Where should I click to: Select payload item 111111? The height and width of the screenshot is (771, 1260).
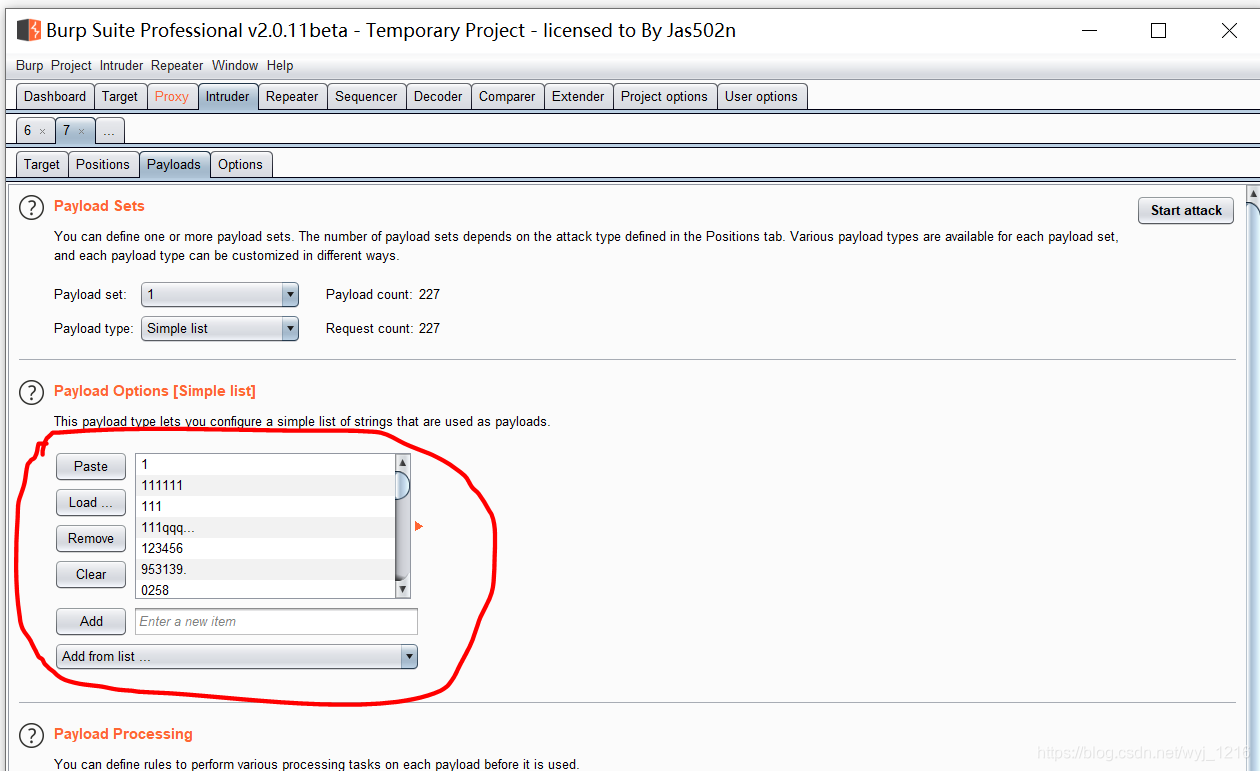point(266,485)
